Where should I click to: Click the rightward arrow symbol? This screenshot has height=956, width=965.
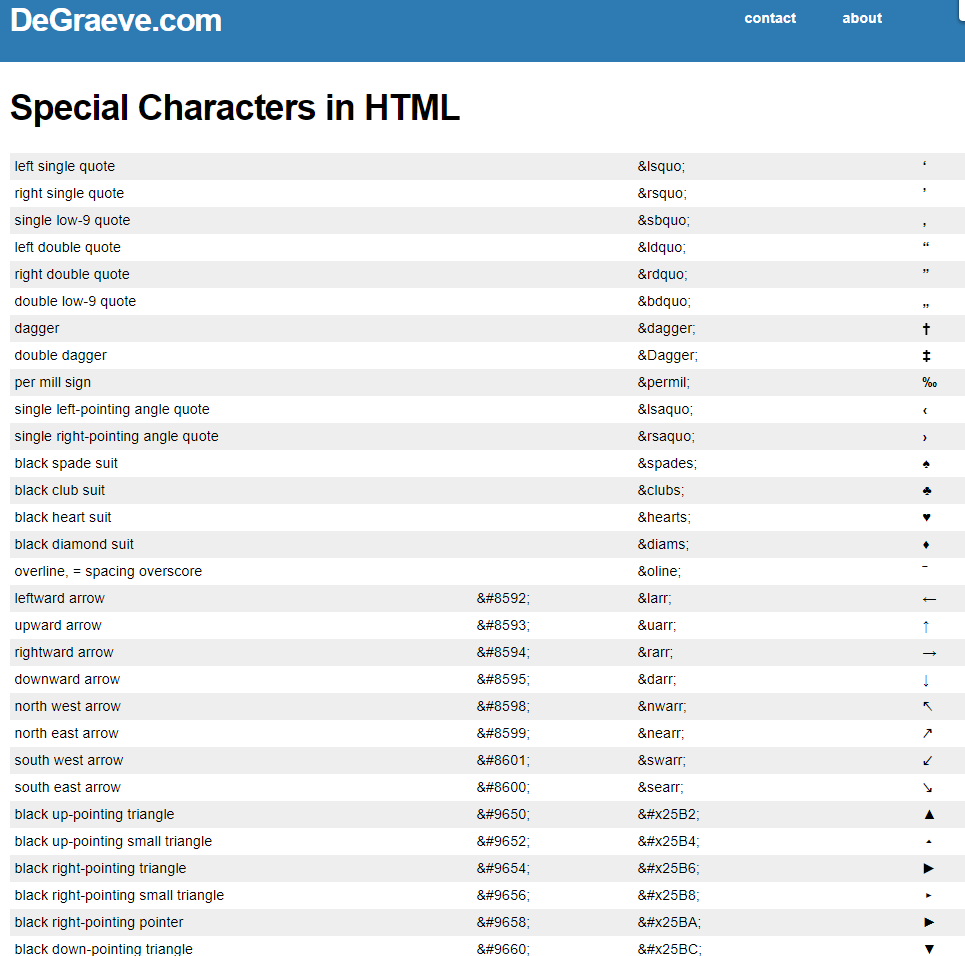[x=929, y=653]
